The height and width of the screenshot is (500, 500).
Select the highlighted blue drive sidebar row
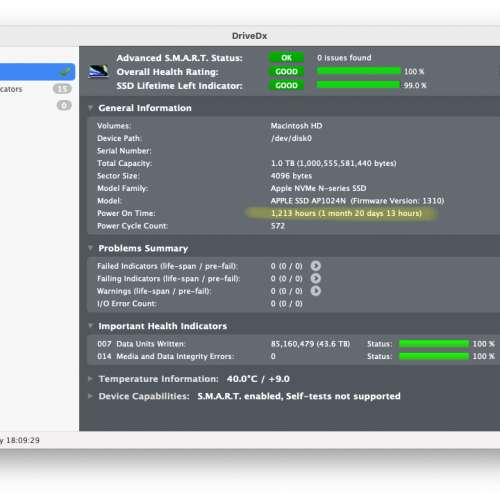click(37, 72)
